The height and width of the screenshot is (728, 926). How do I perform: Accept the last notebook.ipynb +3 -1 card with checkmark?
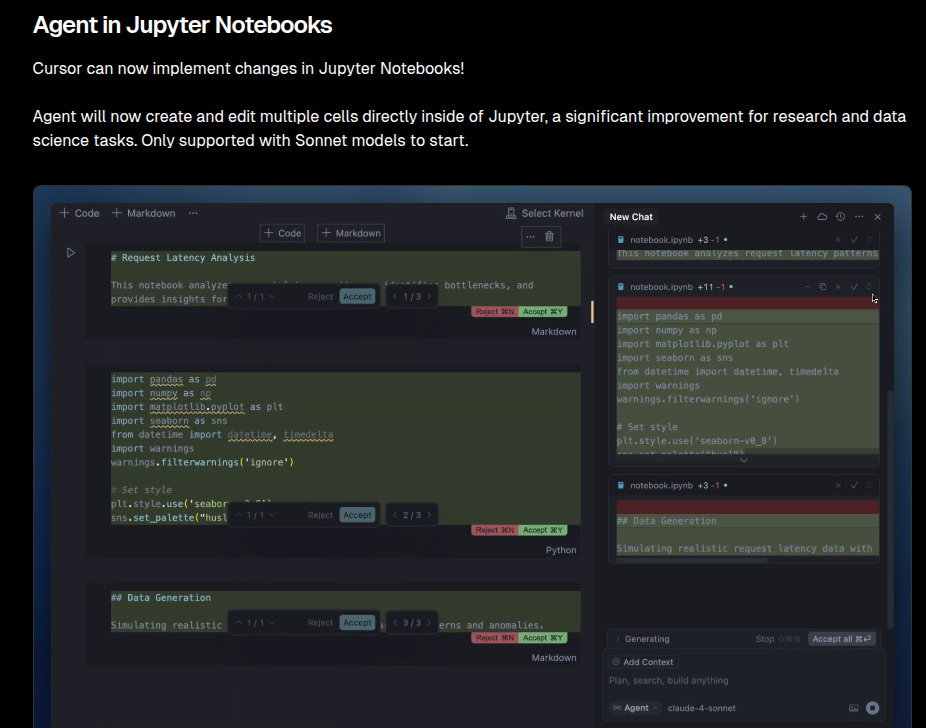tap(854, 485)
